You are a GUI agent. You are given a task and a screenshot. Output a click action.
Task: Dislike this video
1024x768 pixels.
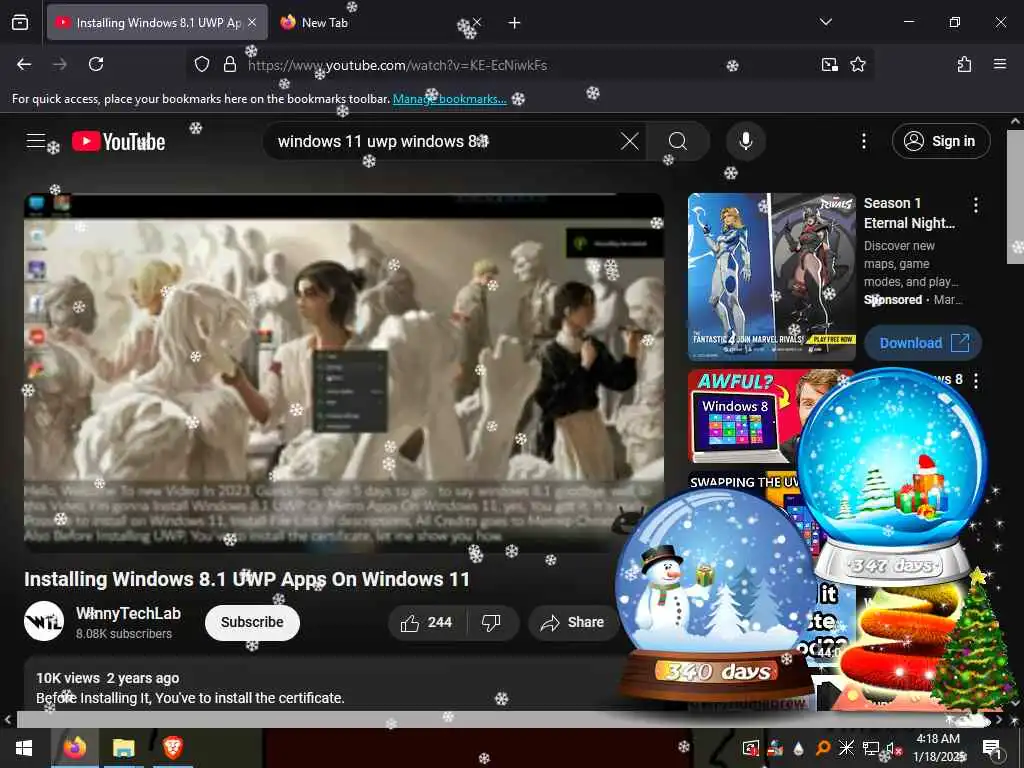coord(491,622)
